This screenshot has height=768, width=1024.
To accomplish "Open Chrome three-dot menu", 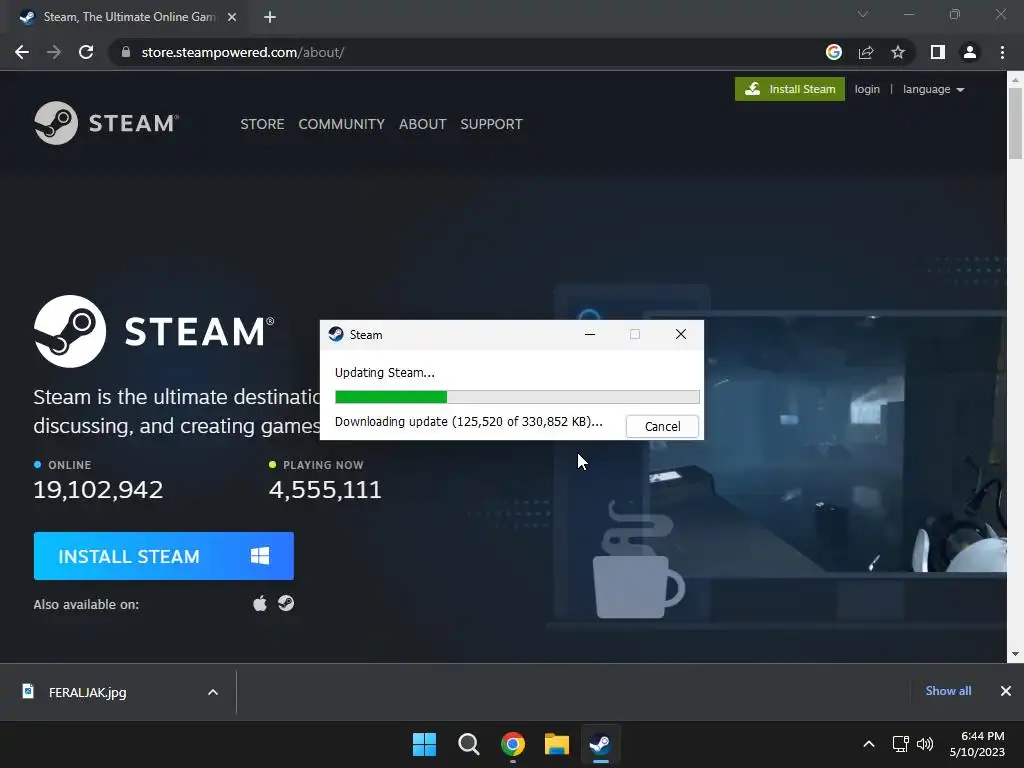I will (1002, 52).
